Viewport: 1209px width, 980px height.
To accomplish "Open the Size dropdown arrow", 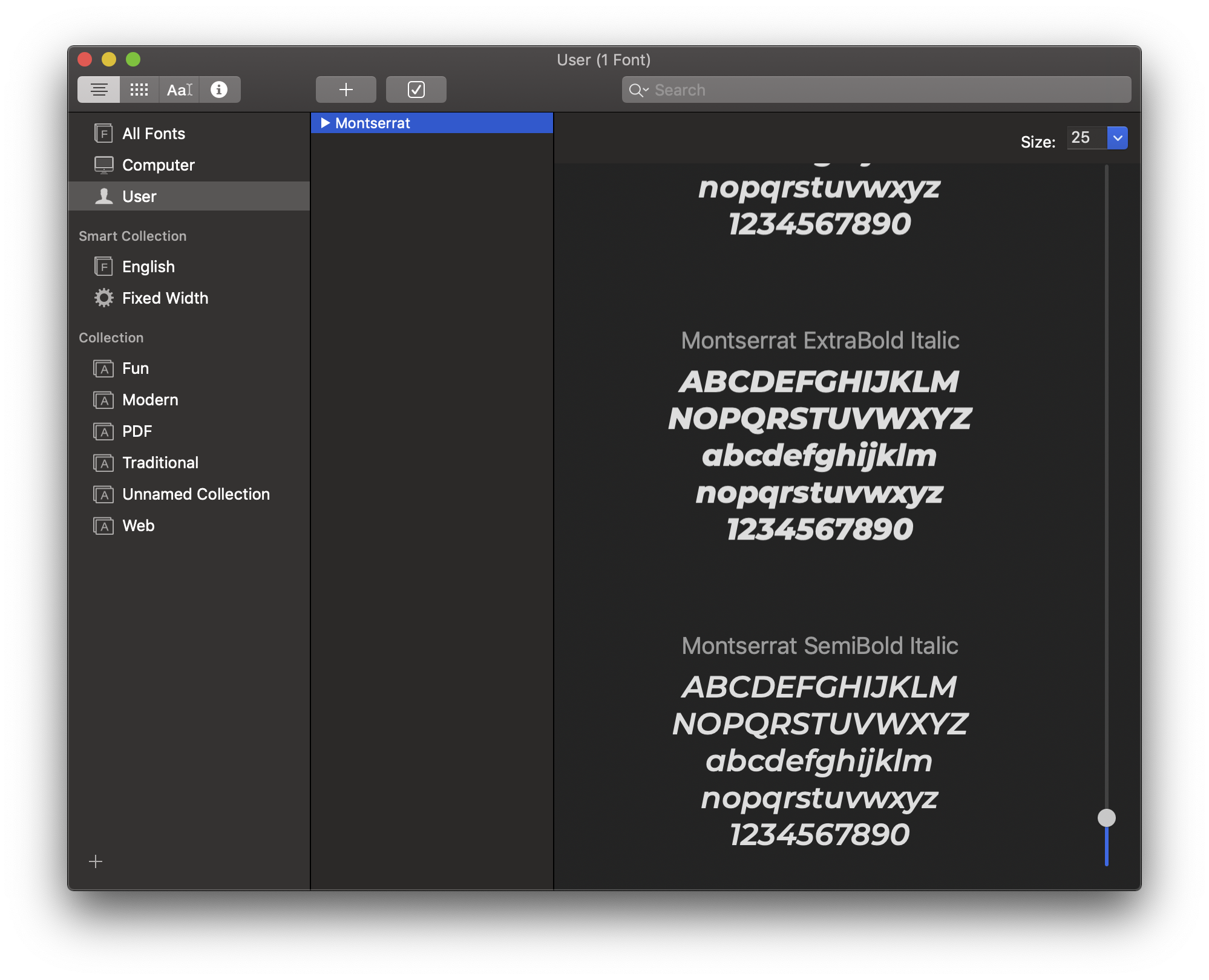I will point(1117,138).
